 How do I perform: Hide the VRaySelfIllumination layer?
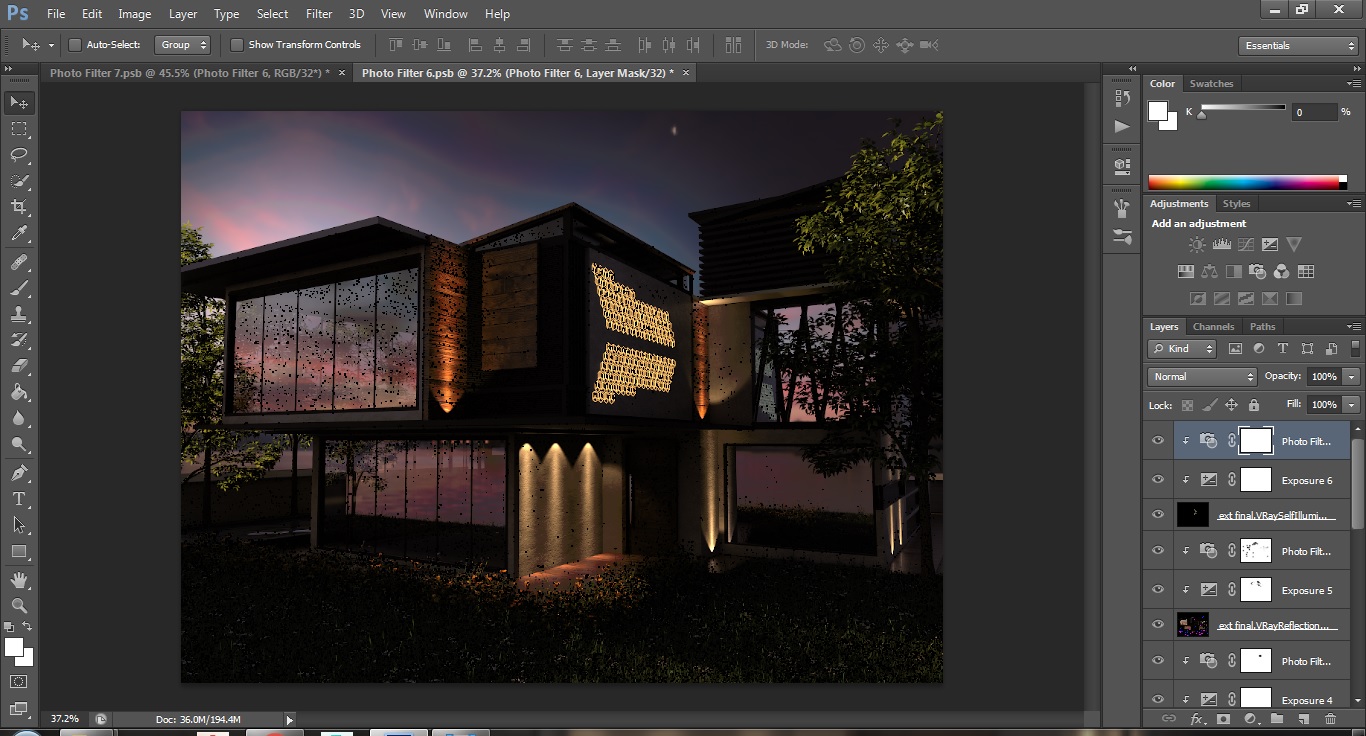1158,515
